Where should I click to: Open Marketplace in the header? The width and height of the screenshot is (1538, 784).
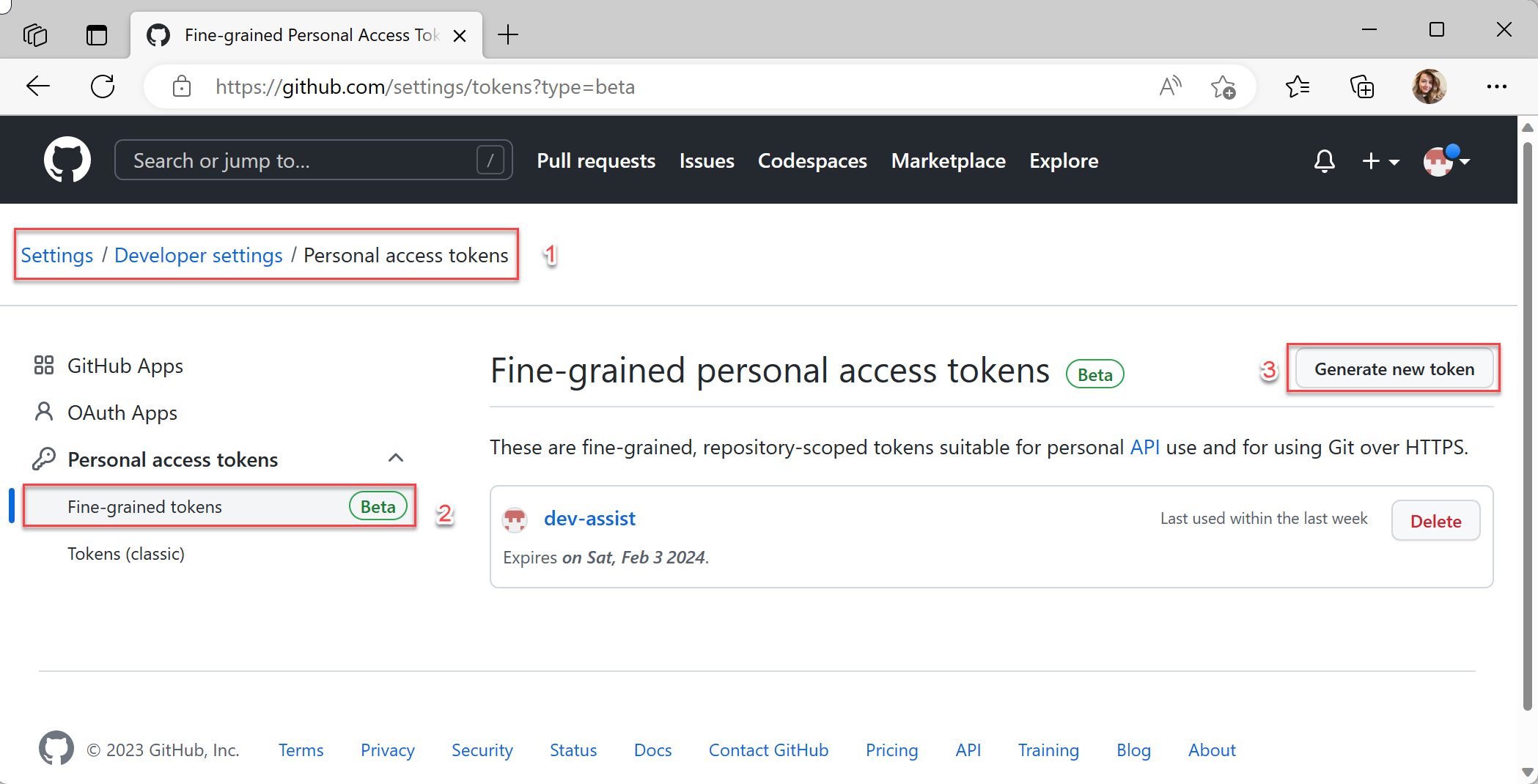click(x=948, y=161)
